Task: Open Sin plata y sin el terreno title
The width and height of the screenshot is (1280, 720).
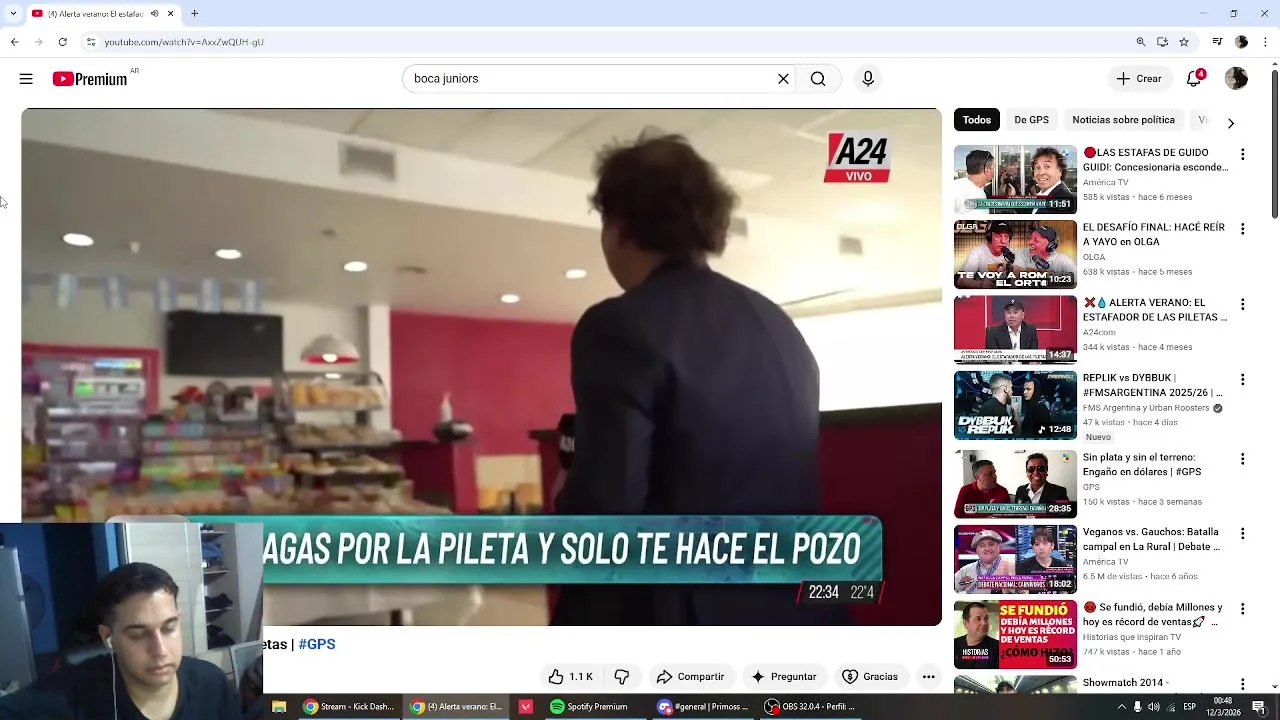Action: tap(1142, 464)
